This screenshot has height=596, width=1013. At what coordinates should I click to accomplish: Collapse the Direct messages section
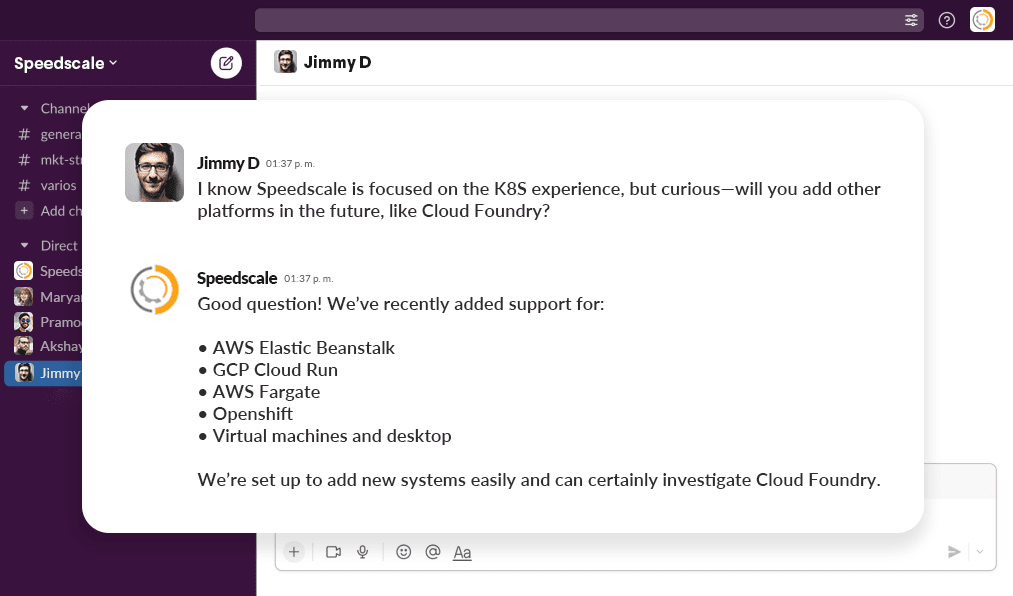click(25, 246)
